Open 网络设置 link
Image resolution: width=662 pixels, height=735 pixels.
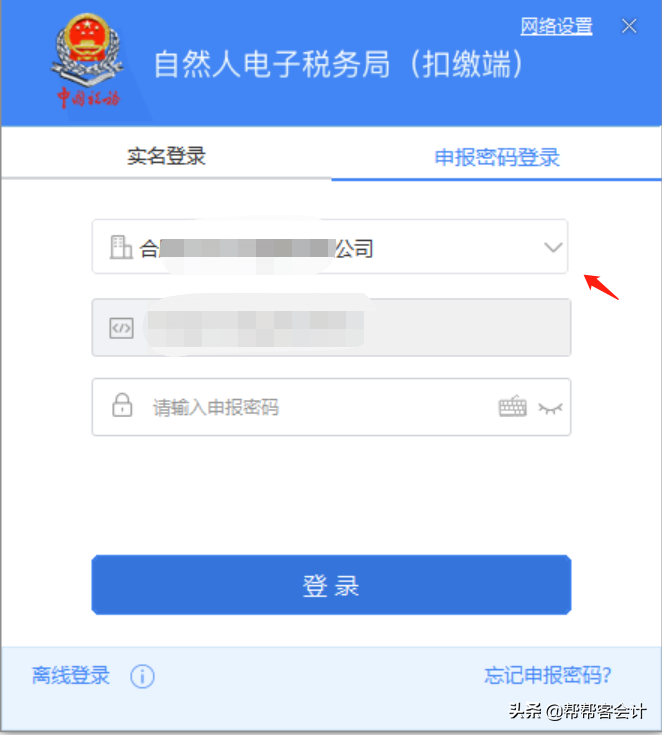[557, 26]
